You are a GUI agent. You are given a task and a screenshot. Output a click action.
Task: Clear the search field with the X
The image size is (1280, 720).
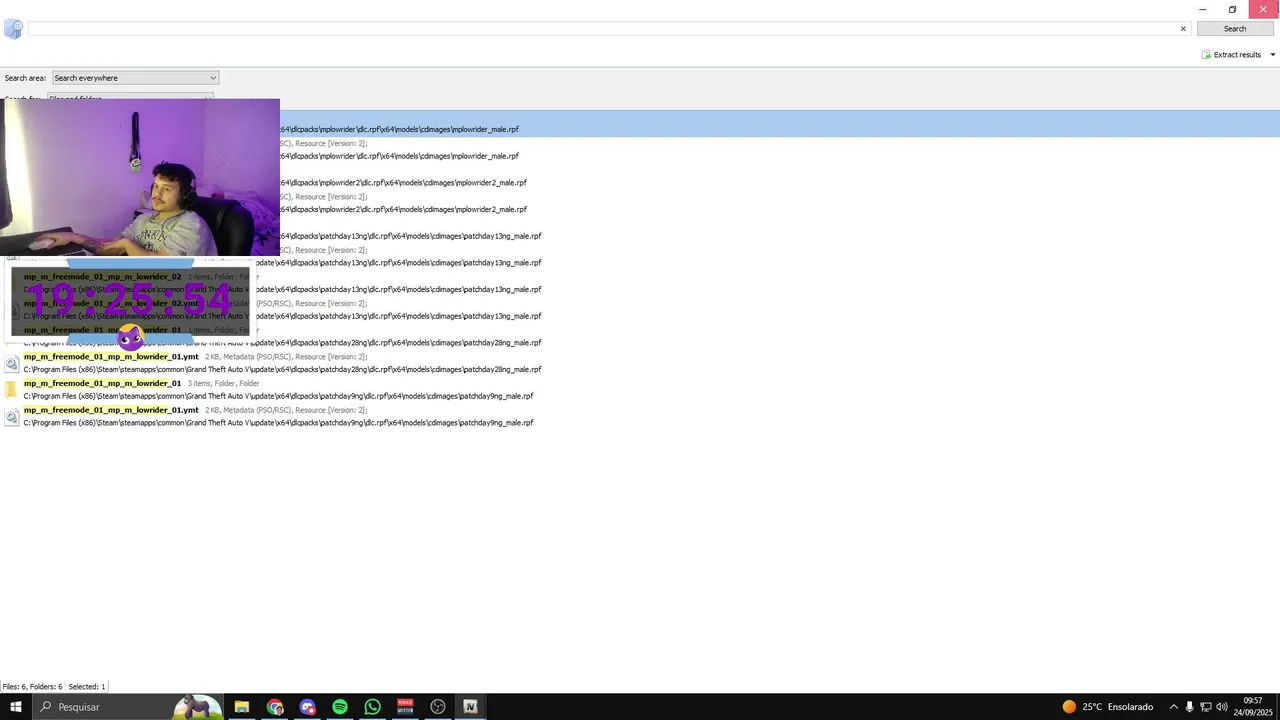tap(1183, 29)
